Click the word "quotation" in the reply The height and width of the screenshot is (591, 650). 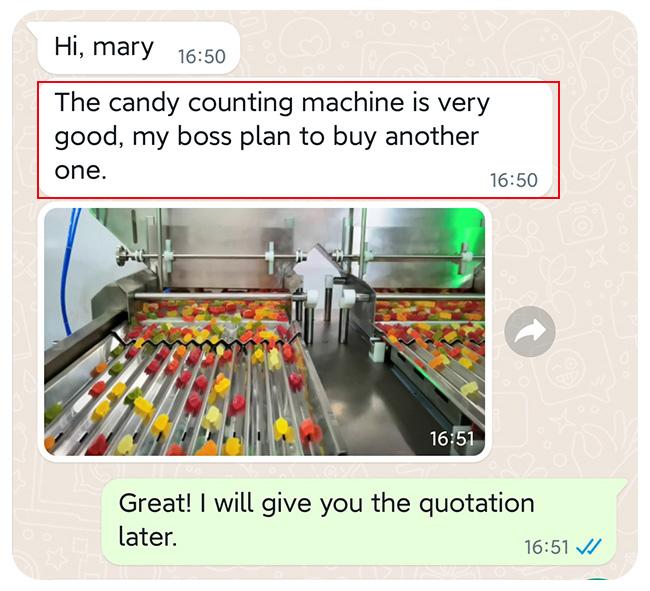[x=476, y=504]
